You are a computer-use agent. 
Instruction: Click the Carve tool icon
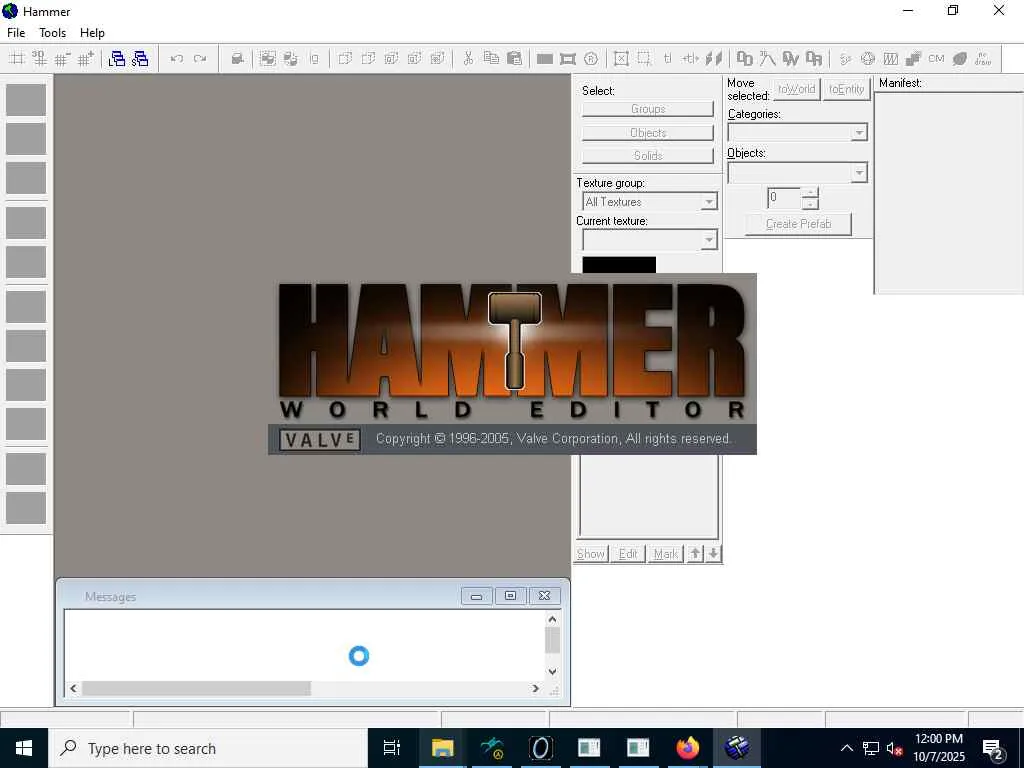coord(238,59)
